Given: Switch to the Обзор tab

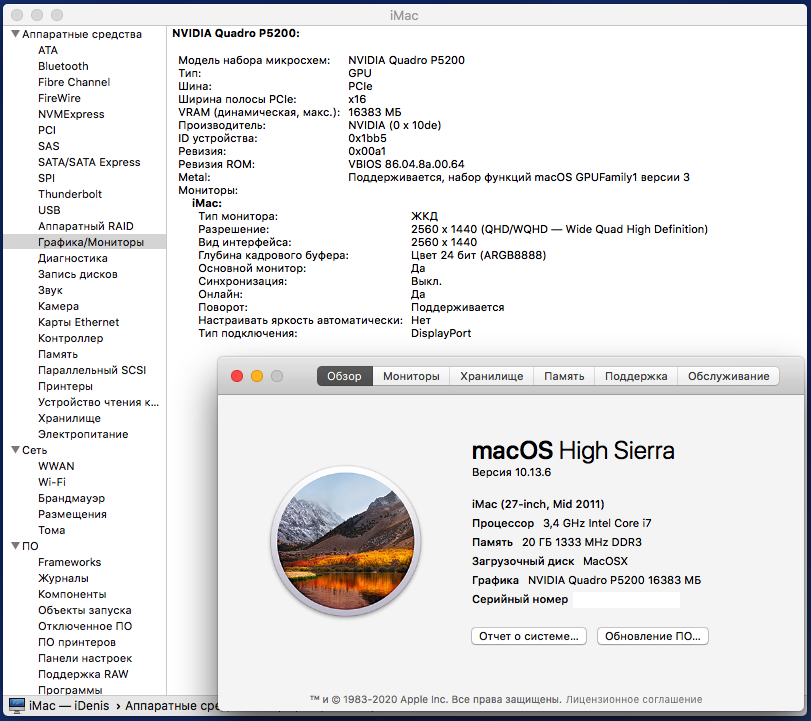Looking at the screenshot, I should pyautogui.click(x=344, y=376).
